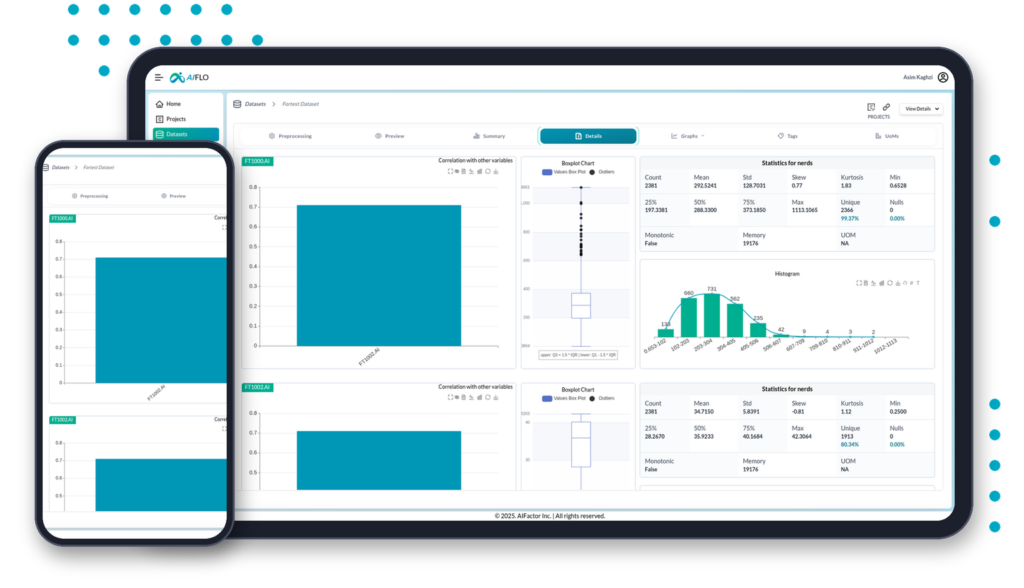Click the Asim Kaghzi user name
Image resolution: width=1024 pixels, height=588 pixels.
[x=918, y=77]
